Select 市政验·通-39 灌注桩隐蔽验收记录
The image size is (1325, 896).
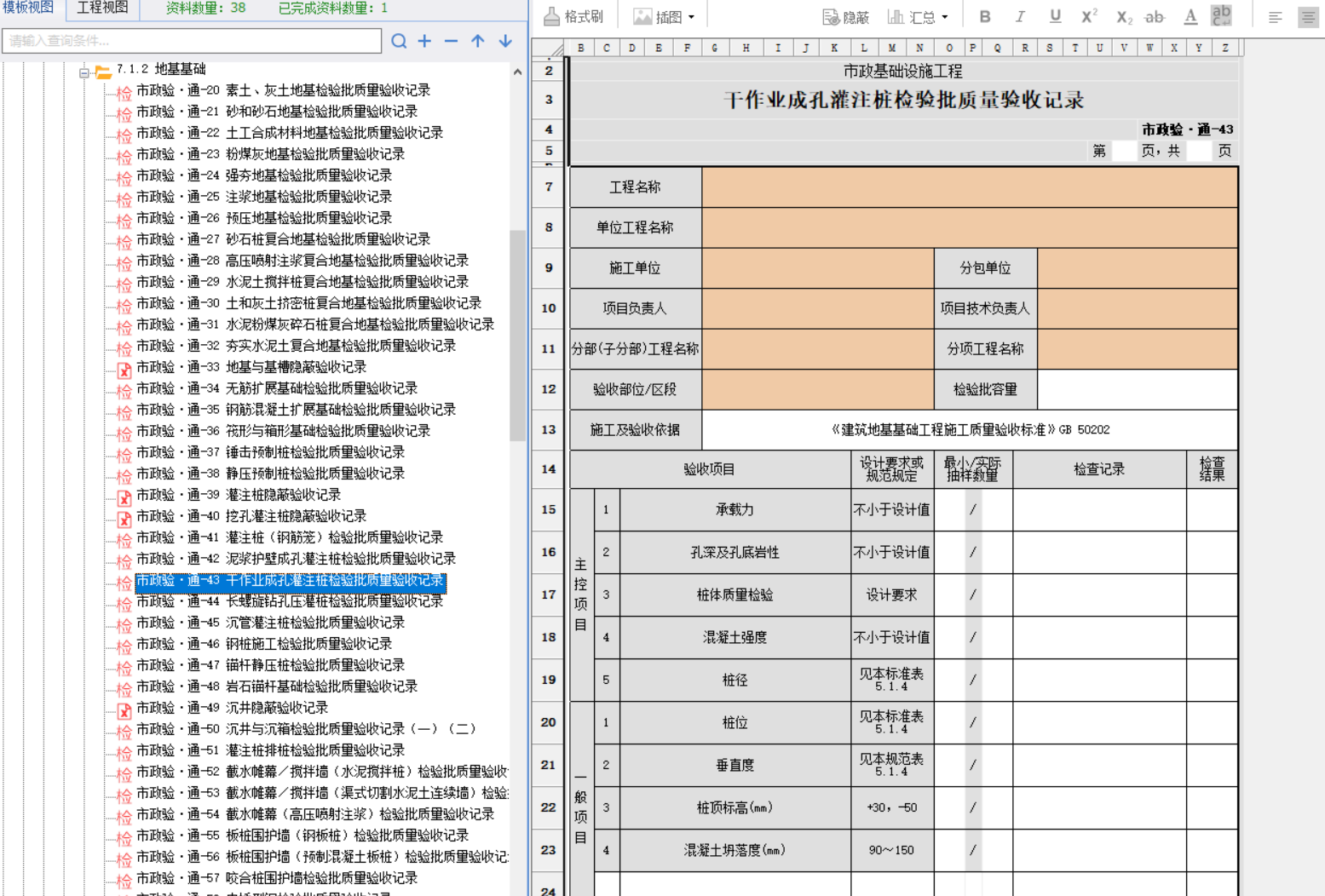239,495
